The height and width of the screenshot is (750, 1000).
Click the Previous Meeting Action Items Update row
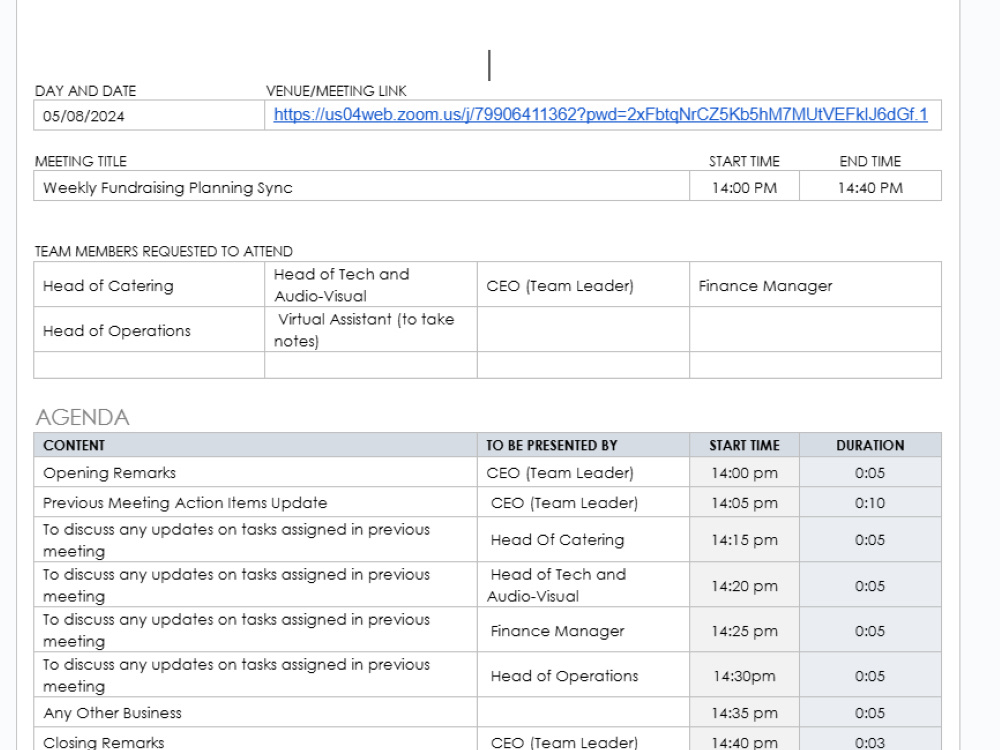(255, 503)
